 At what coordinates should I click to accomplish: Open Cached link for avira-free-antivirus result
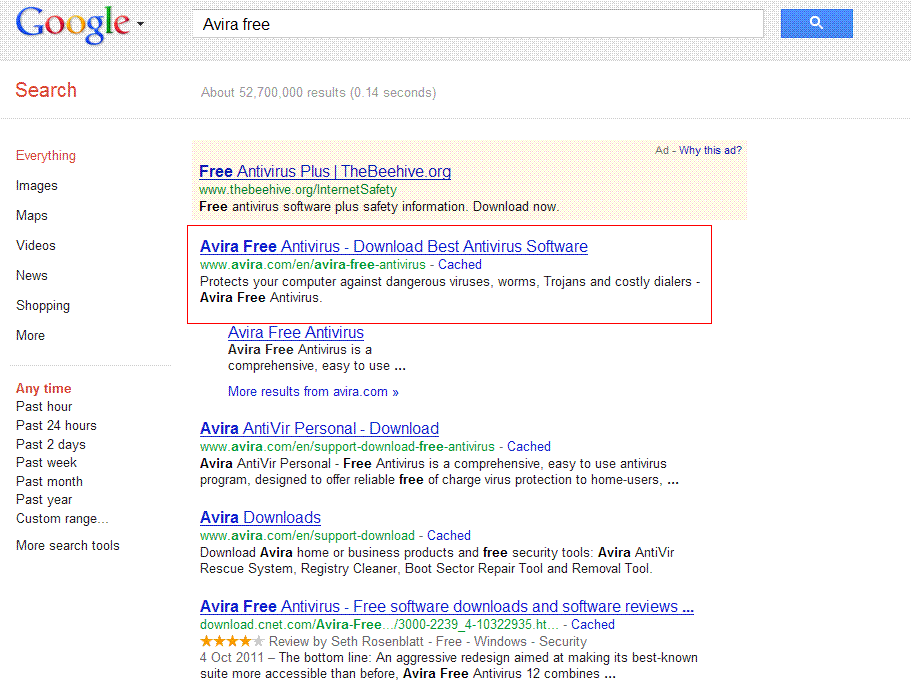(460, 264)
